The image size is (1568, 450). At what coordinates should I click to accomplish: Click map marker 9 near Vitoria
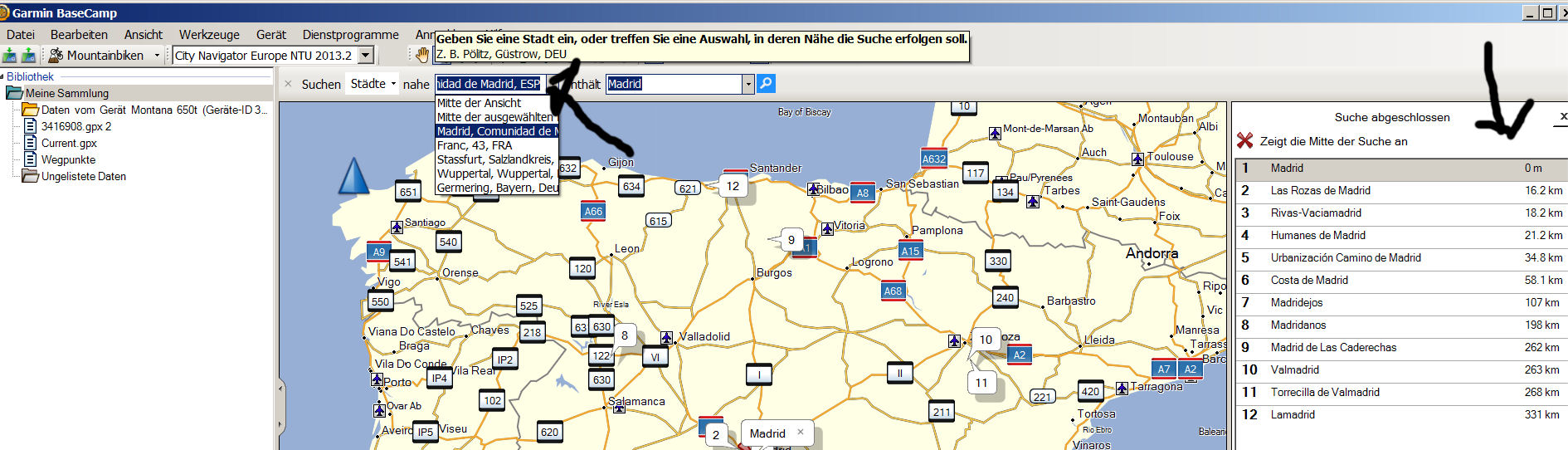pyautogui.click(x=791, y=240)
